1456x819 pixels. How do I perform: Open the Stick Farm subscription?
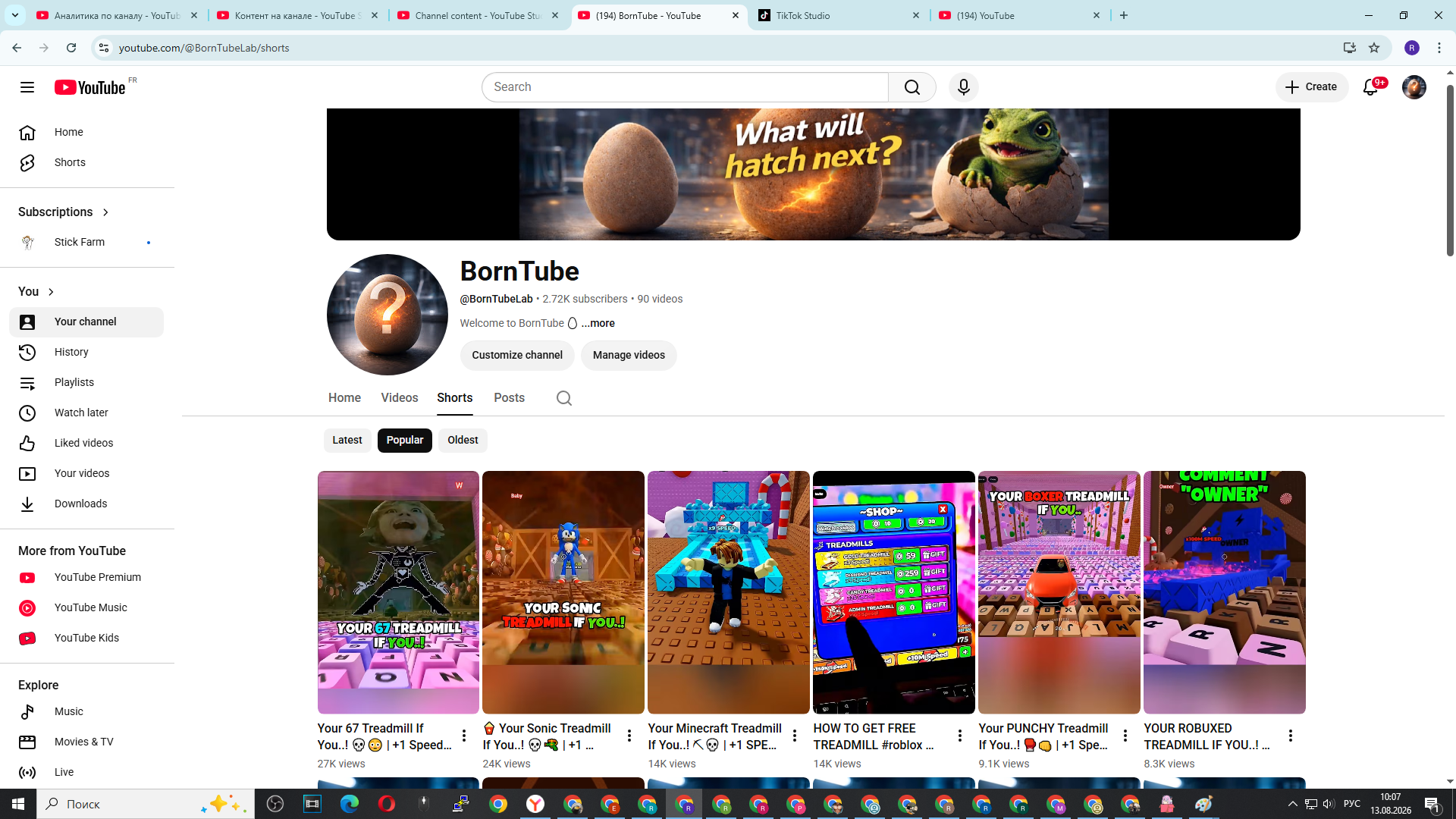pos(86,242)
